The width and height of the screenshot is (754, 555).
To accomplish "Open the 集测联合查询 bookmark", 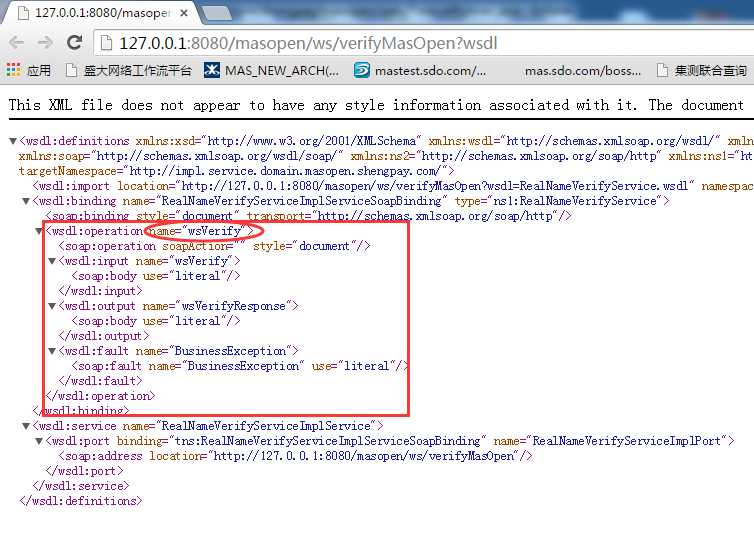I will click(x=702, y=71).
